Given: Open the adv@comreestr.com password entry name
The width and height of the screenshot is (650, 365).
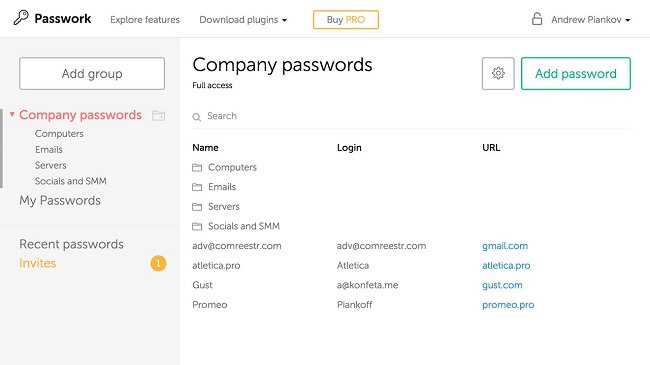Looking at the screenshot, I should (237, 246).
